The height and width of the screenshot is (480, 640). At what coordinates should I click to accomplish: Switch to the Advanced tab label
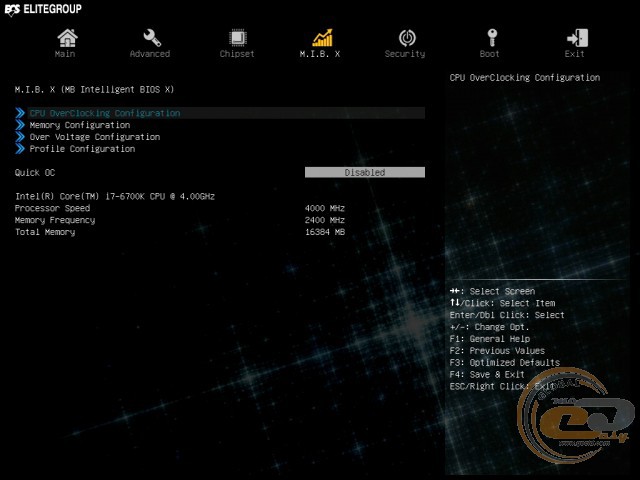point(150,54)
